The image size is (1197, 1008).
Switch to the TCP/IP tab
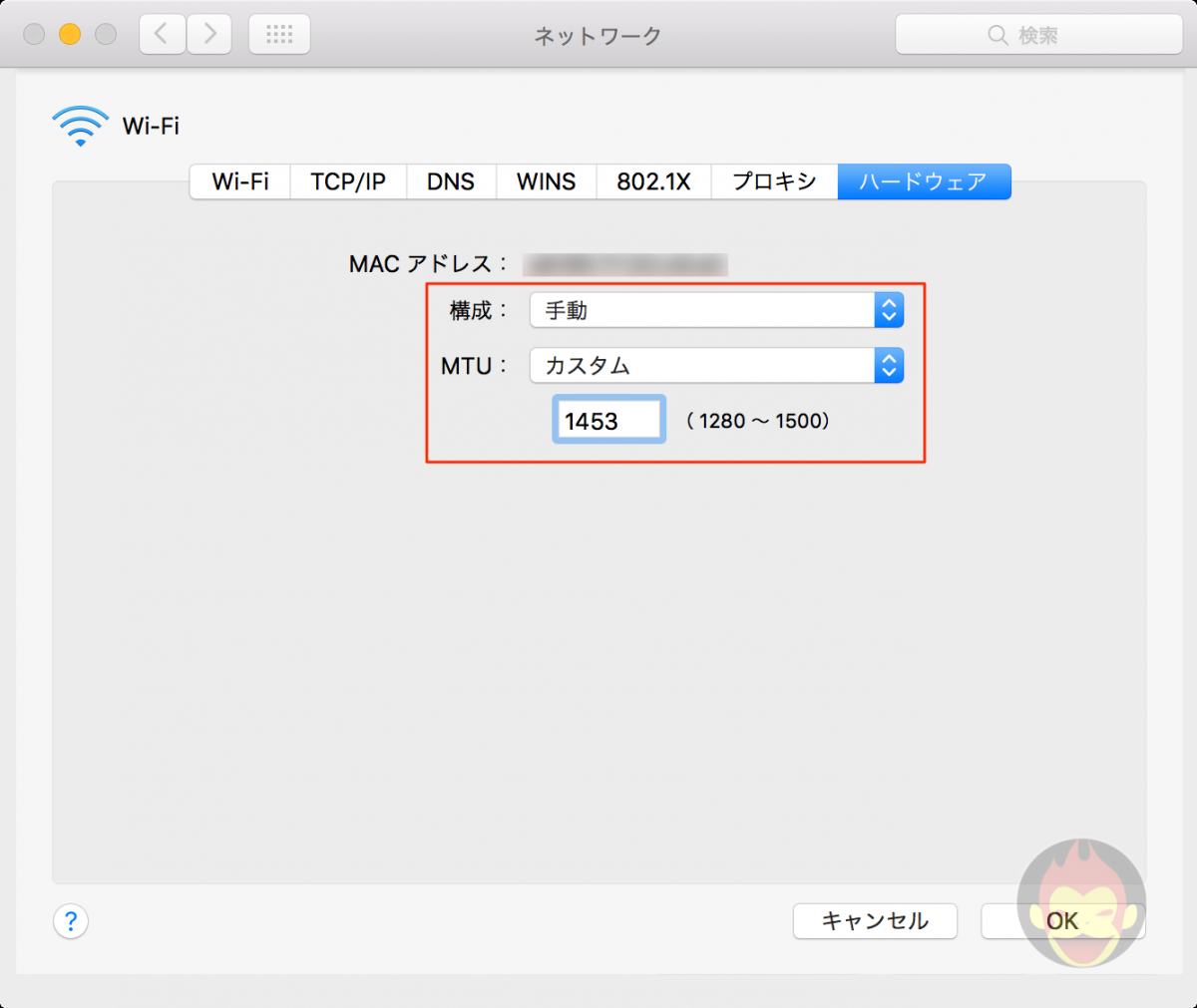347,181
